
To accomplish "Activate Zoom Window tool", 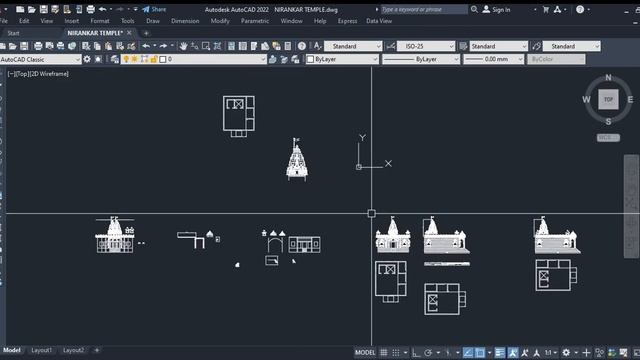I will click(x=206, y=46).
